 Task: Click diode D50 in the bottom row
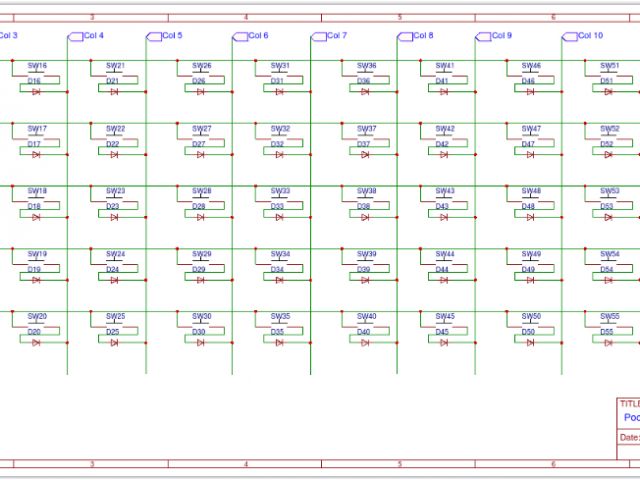530,342
